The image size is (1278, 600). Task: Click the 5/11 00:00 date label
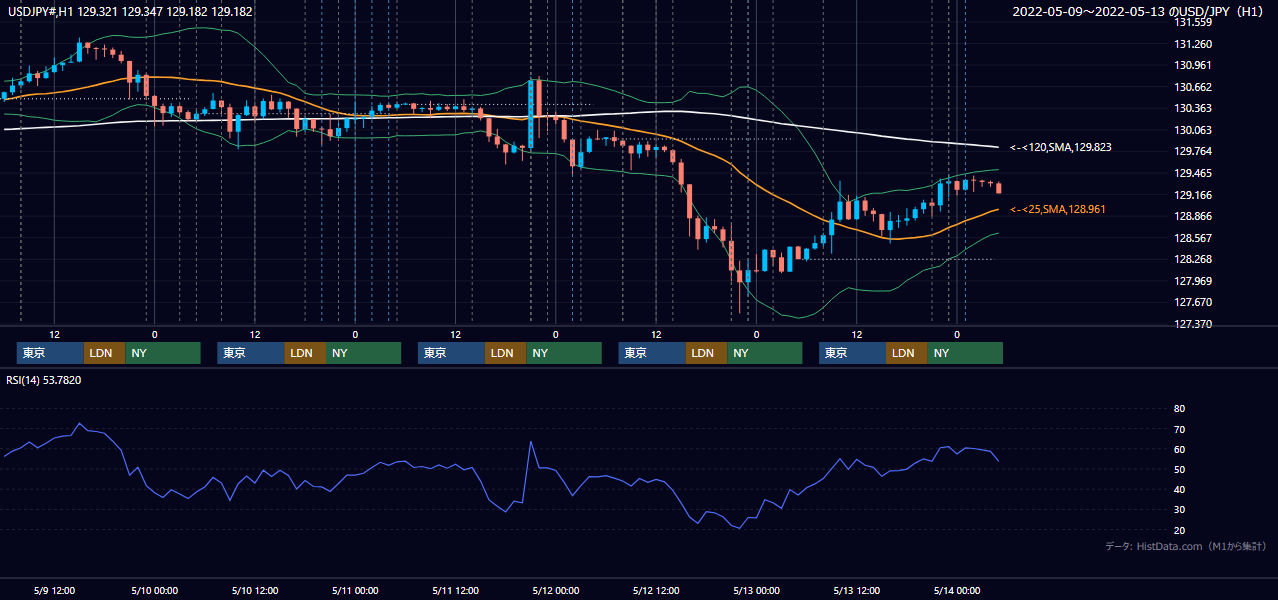click(x=355, y=590)
